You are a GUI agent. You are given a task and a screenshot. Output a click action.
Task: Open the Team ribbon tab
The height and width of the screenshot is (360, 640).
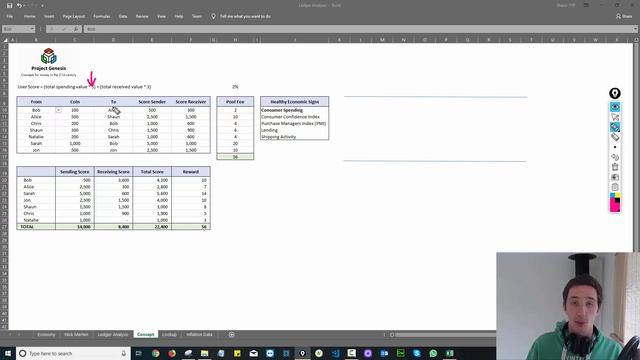pos(197,16)
